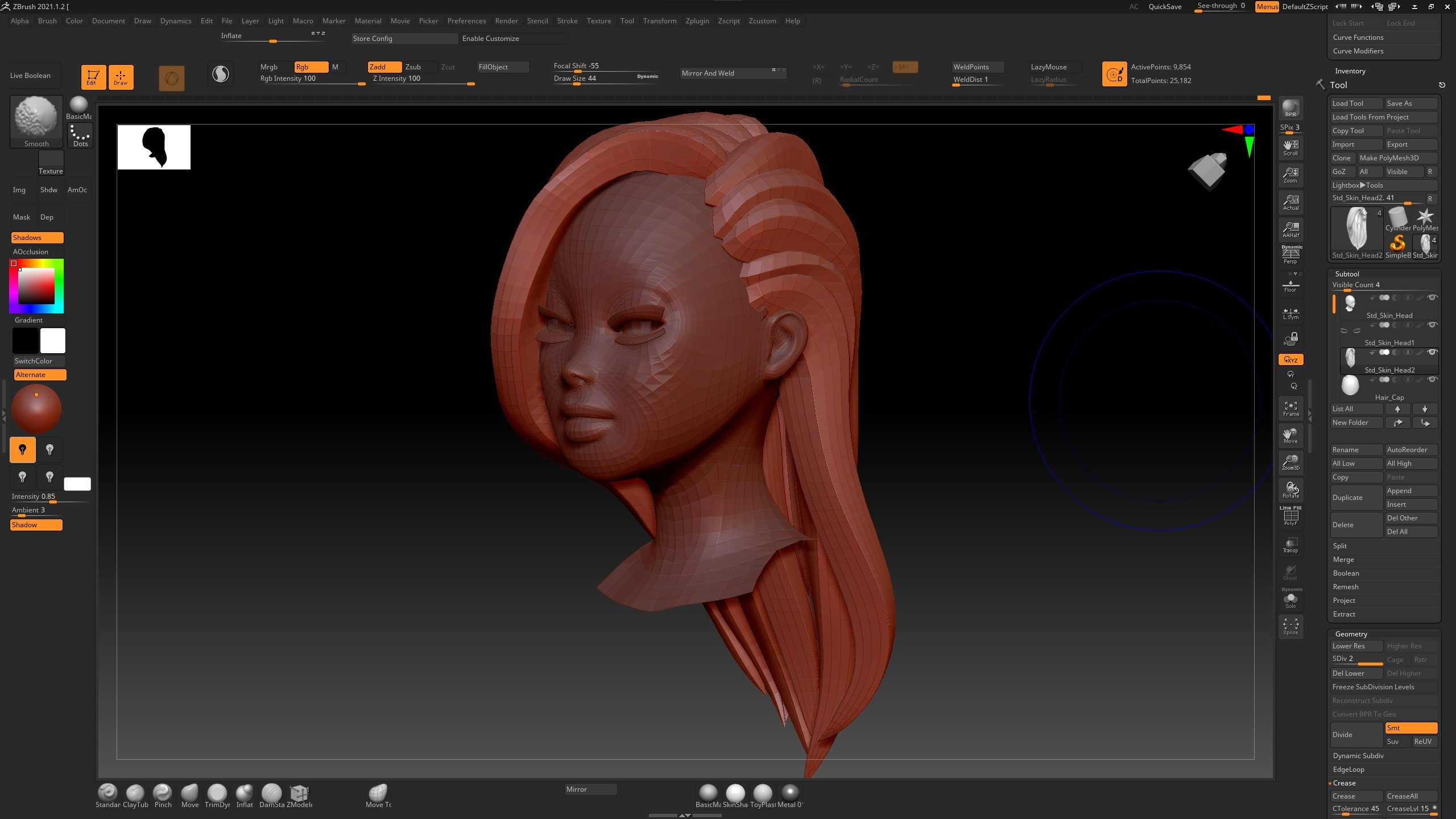This screenshot has width=1456, height=819.
Task: Disable the Shadows option
Action: tap(37, 238)
